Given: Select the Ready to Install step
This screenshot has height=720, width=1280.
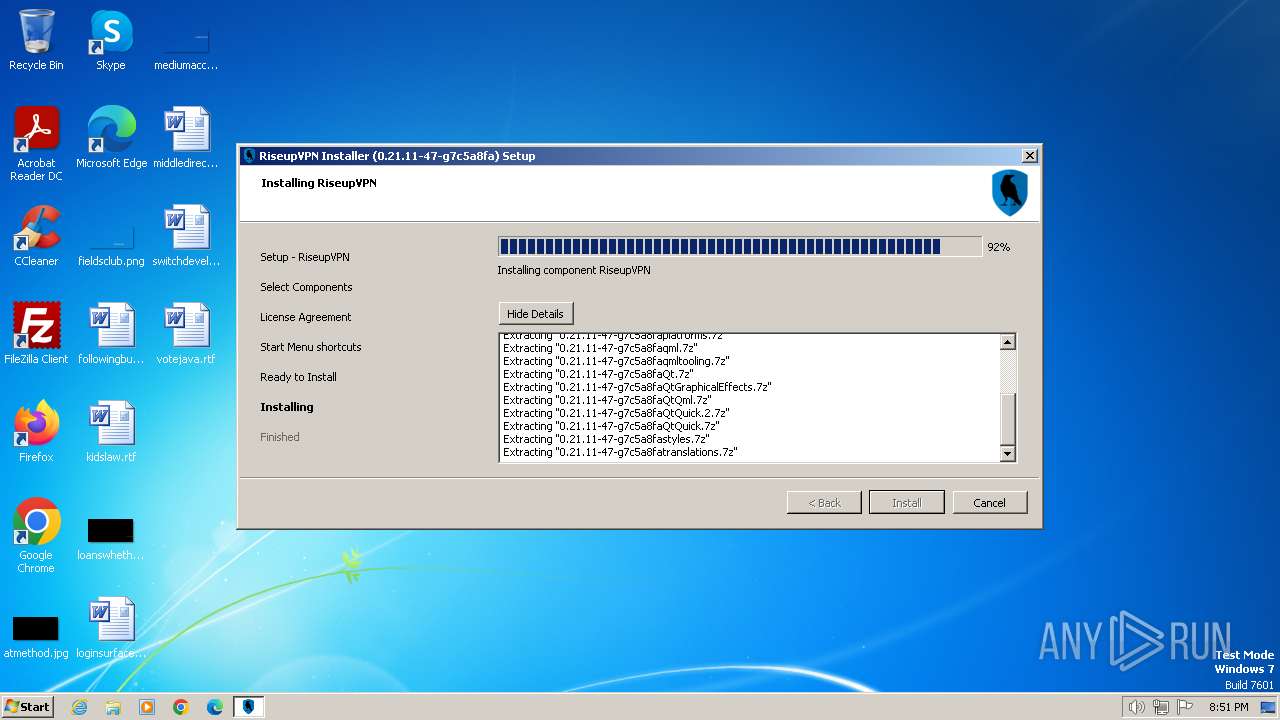Looking at the screenshot, I should tap(298, 377).
